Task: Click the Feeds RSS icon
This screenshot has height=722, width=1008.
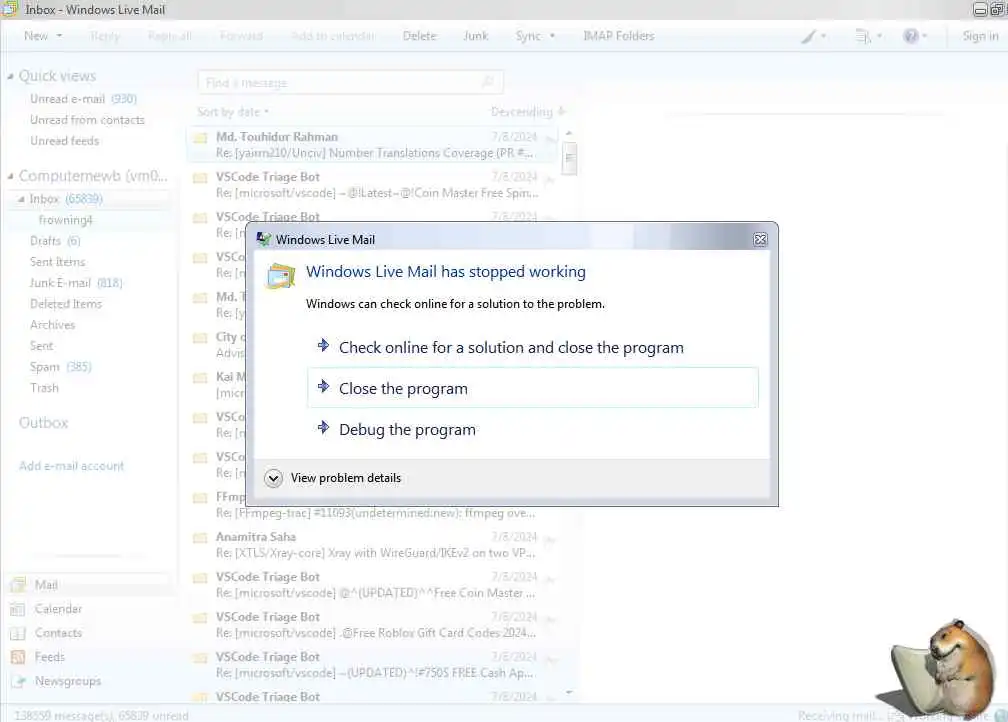Action: (18, 657)
